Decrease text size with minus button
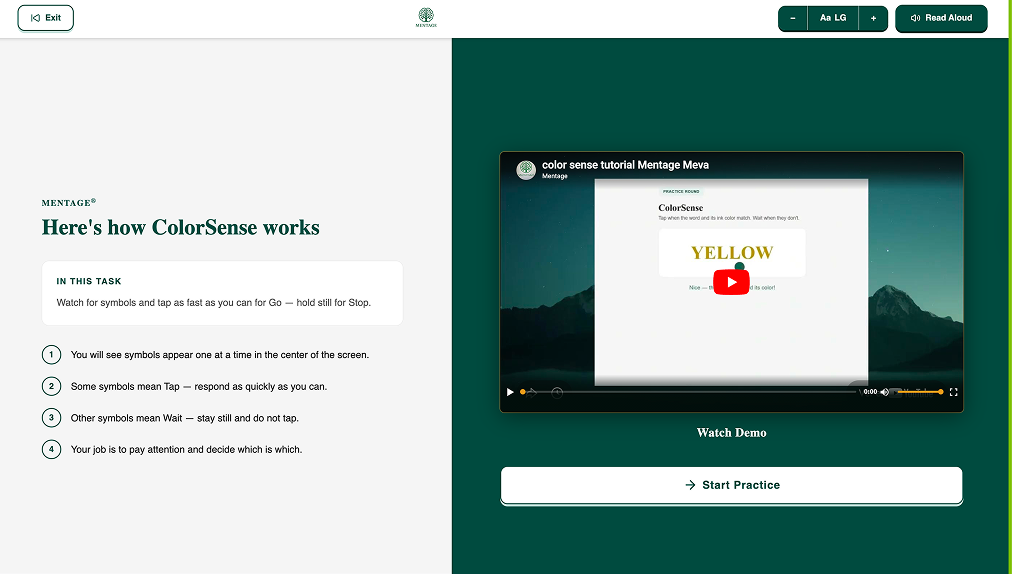This screenshot has width=1012, height=575. coord(793,18)
